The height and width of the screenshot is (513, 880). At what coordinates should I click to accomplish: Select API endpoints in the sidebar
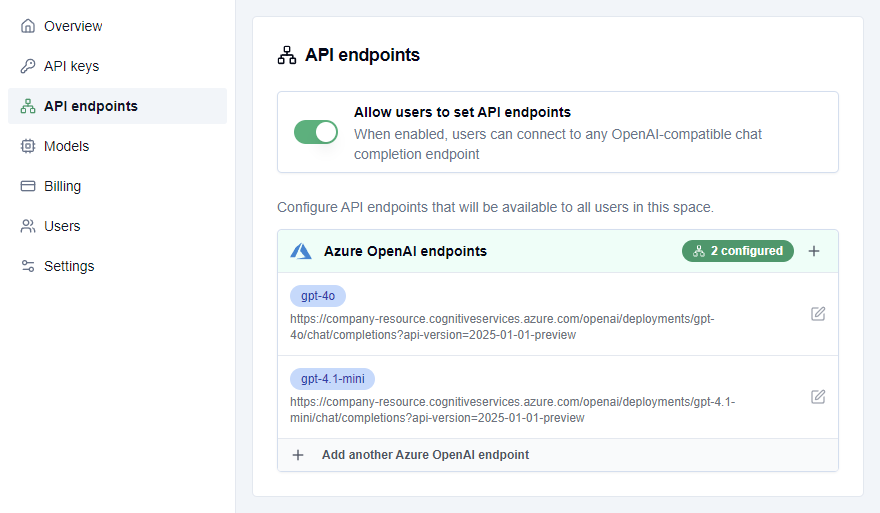tap(91, 106)
